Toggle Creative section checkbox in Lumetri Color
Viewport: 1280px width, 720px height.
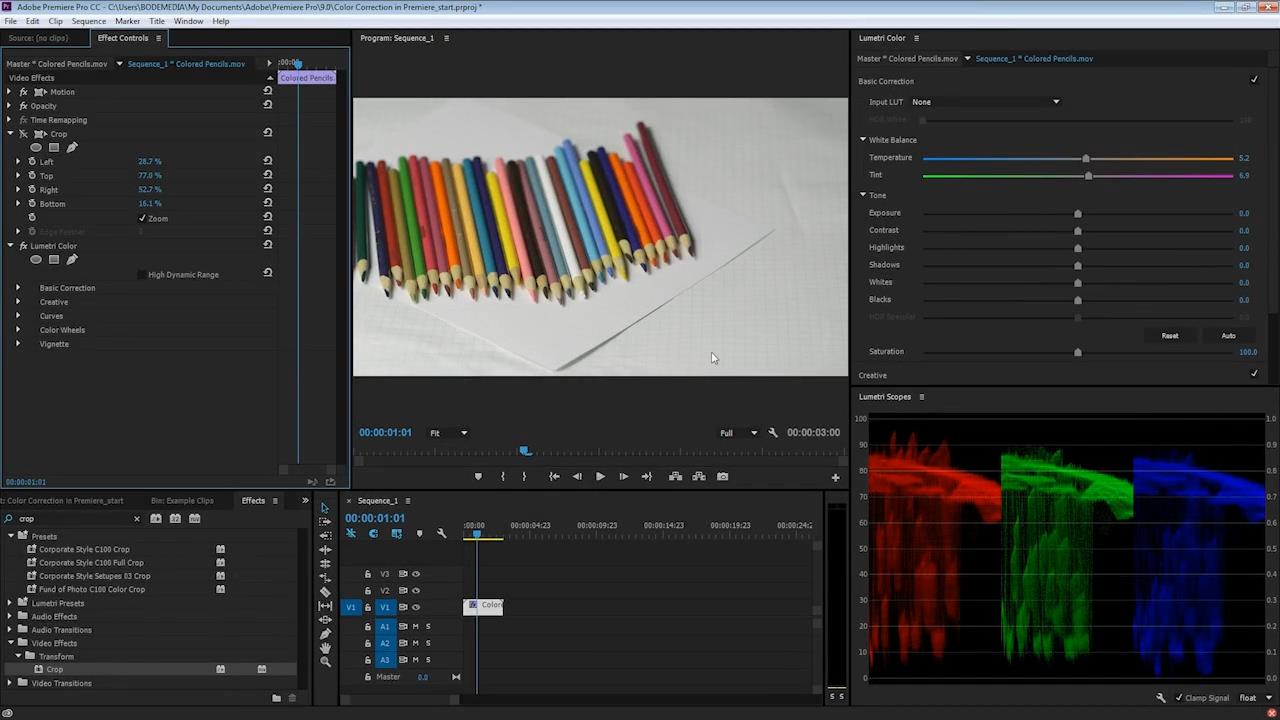click(x=1254, y=374)
